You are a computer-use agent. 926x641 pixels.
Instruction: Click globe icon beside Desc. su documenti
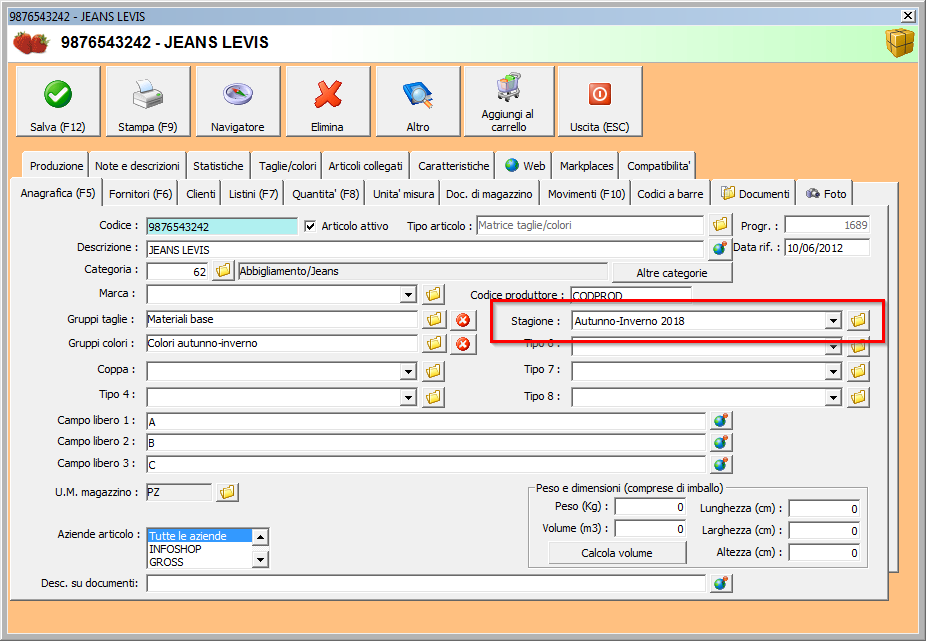720,584
